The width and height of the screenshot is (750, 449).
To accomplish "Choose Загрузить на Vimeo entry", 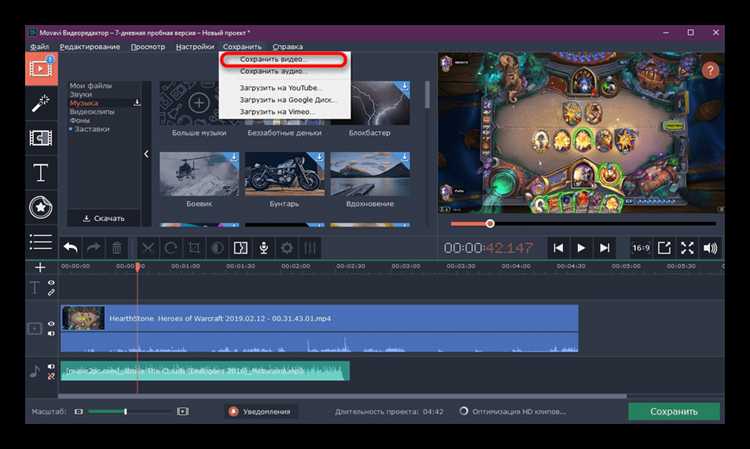I will click(284, 112).
